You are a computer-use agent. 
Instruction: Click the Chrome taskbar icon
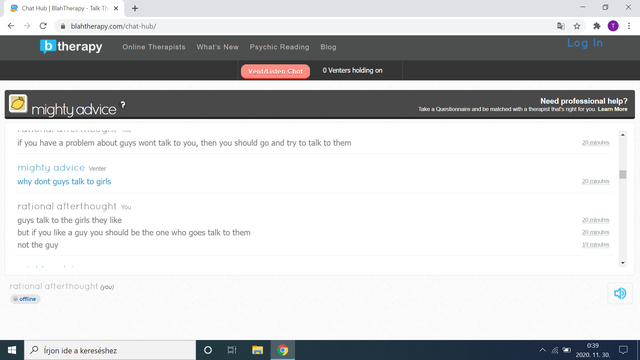tap(282, 350)
